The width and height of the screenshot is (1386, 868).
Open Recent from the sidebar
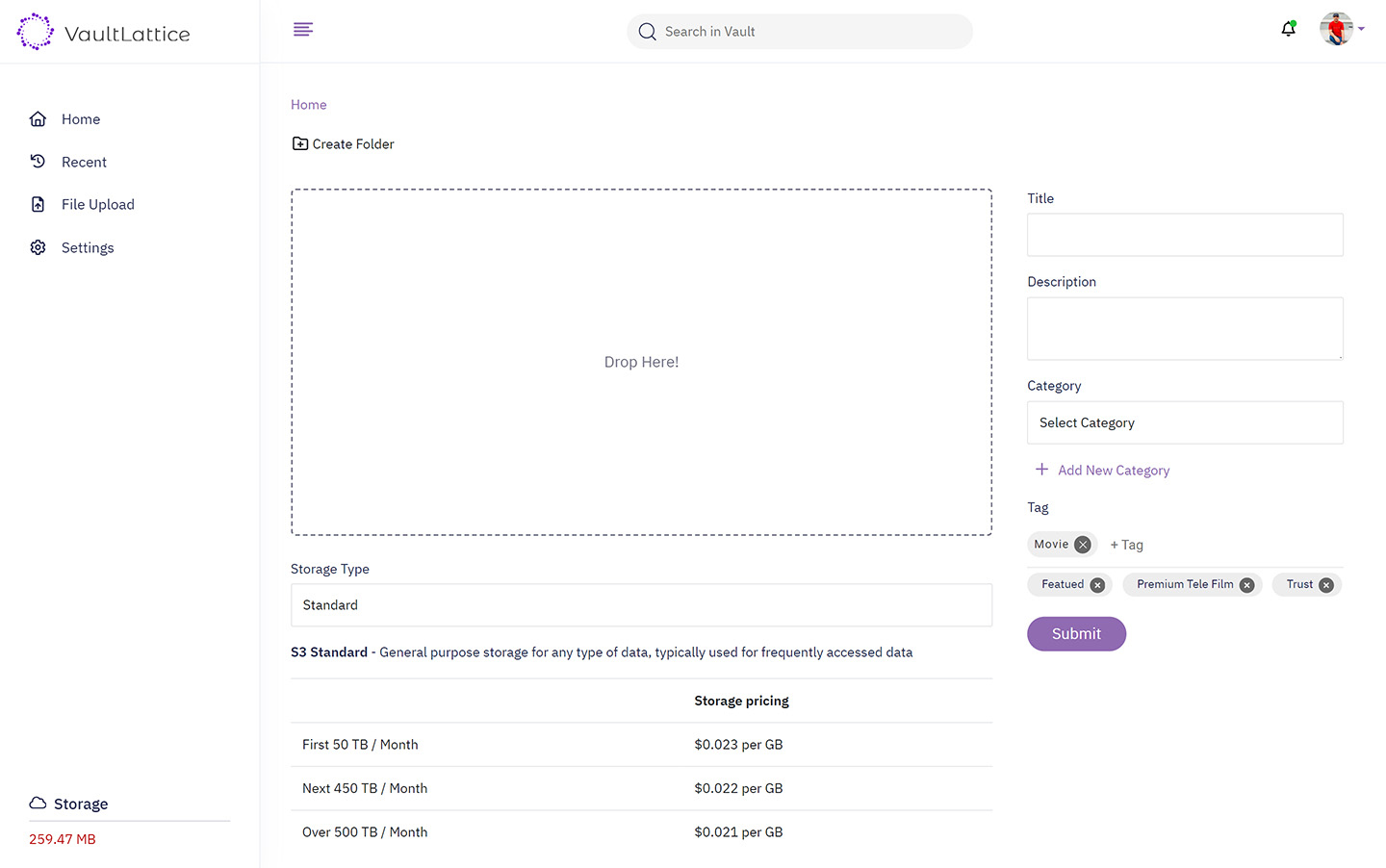(84, 163)
